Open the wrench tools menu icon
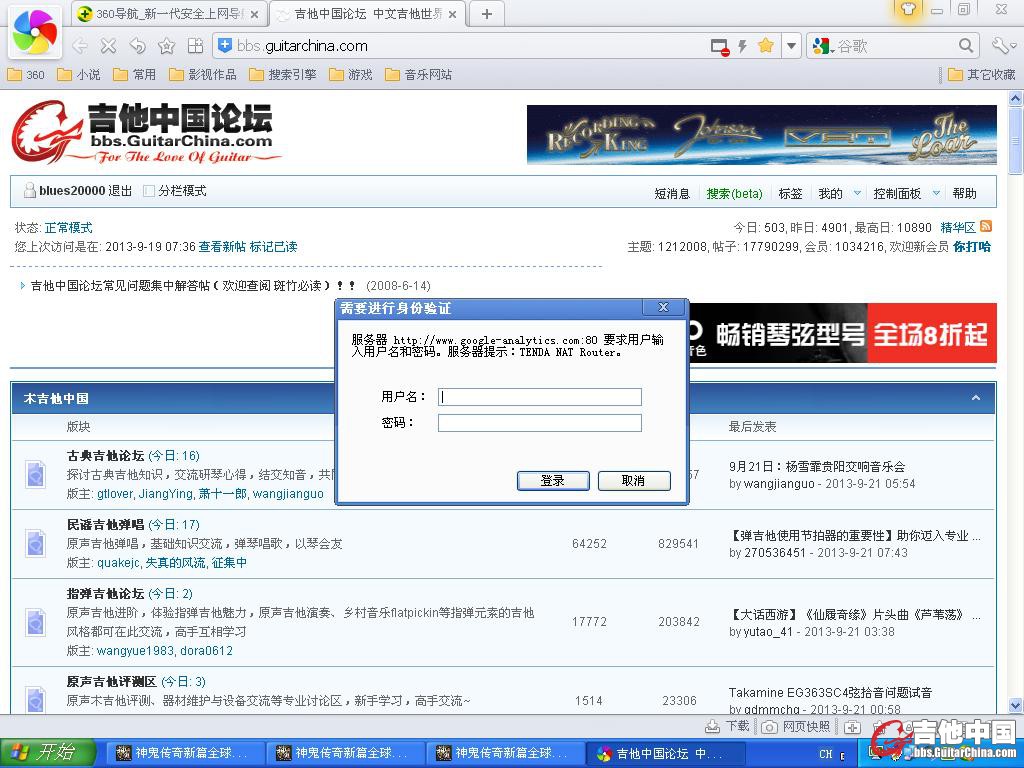The height and width of the screenshot is (768, 1024). coord(1002,46)
